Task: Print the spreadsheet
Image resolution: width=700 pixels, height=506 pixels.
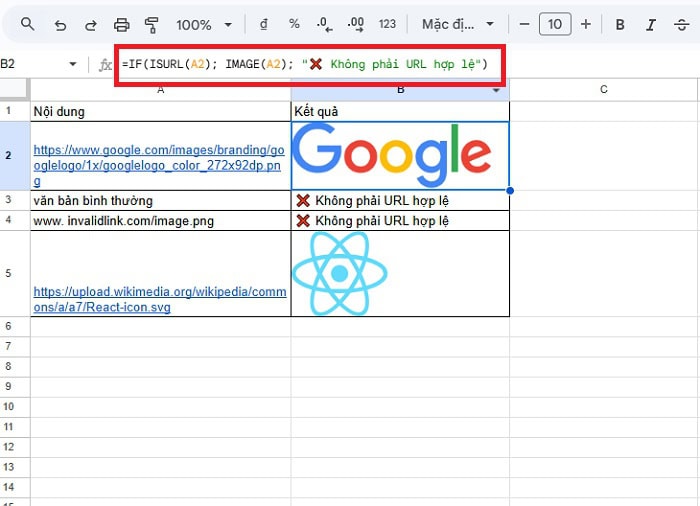Action: click(x=122, y=24)
